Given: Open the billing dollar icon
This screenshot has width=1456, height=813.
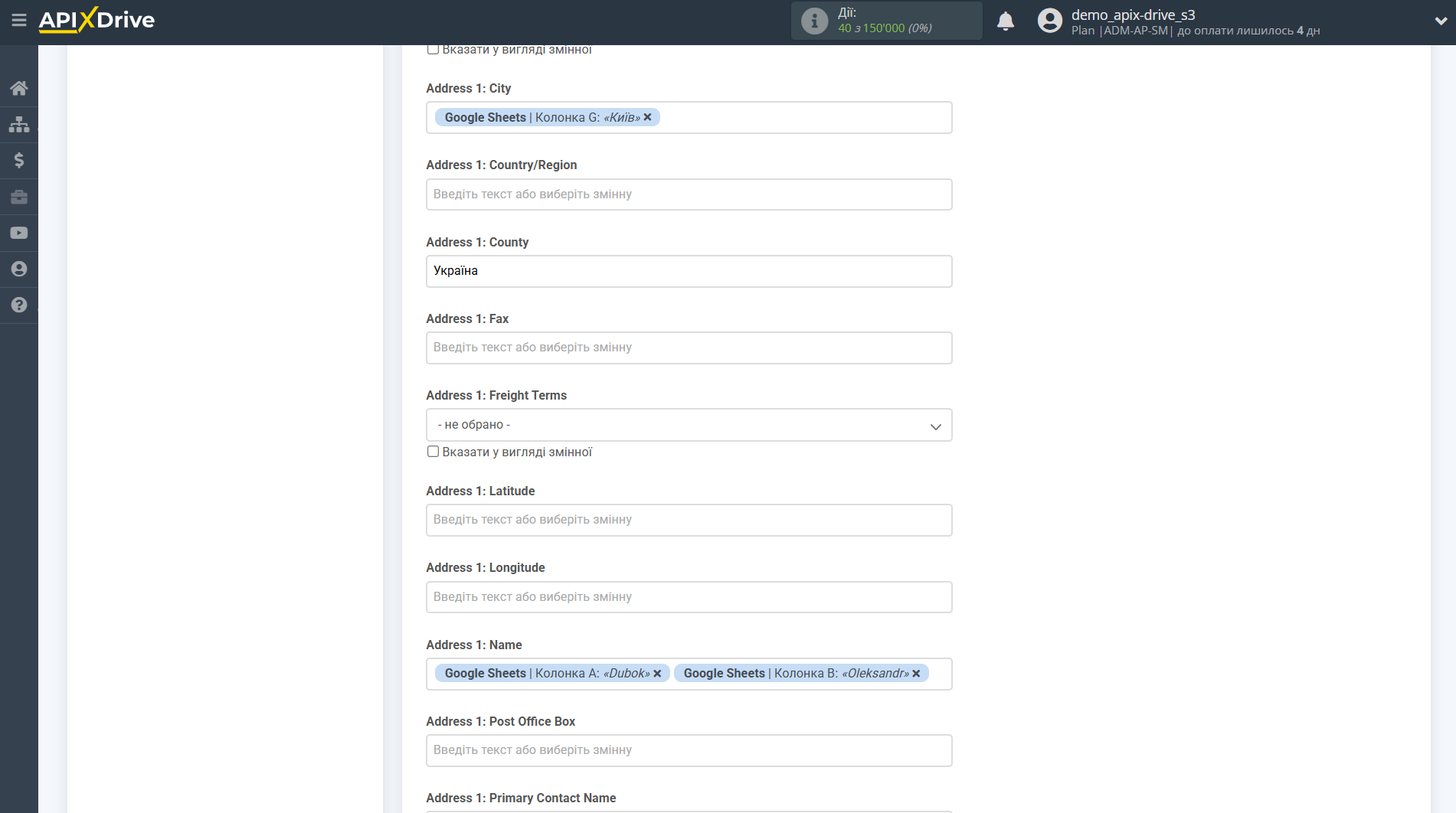Looking at the screenshot, I should pos(19,160).
